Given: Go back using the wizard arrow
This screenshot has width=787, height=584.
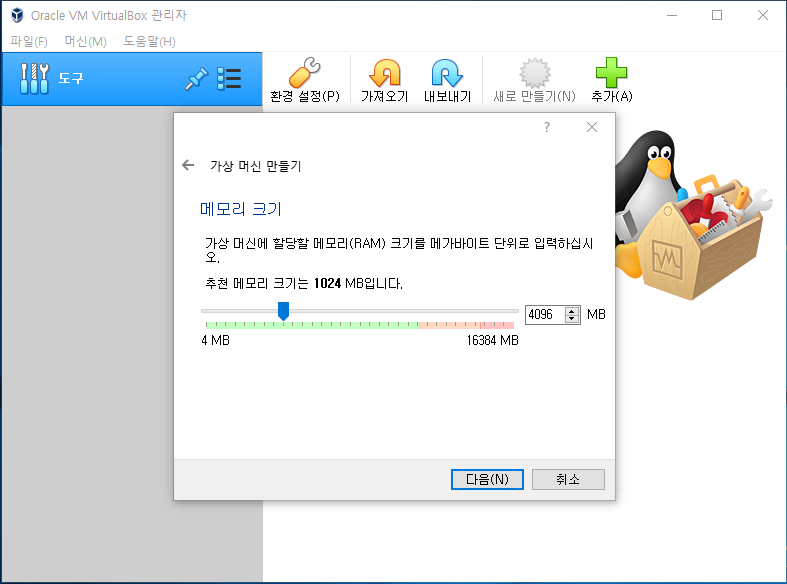Looking at the screenshot, I should pos(188,165).
